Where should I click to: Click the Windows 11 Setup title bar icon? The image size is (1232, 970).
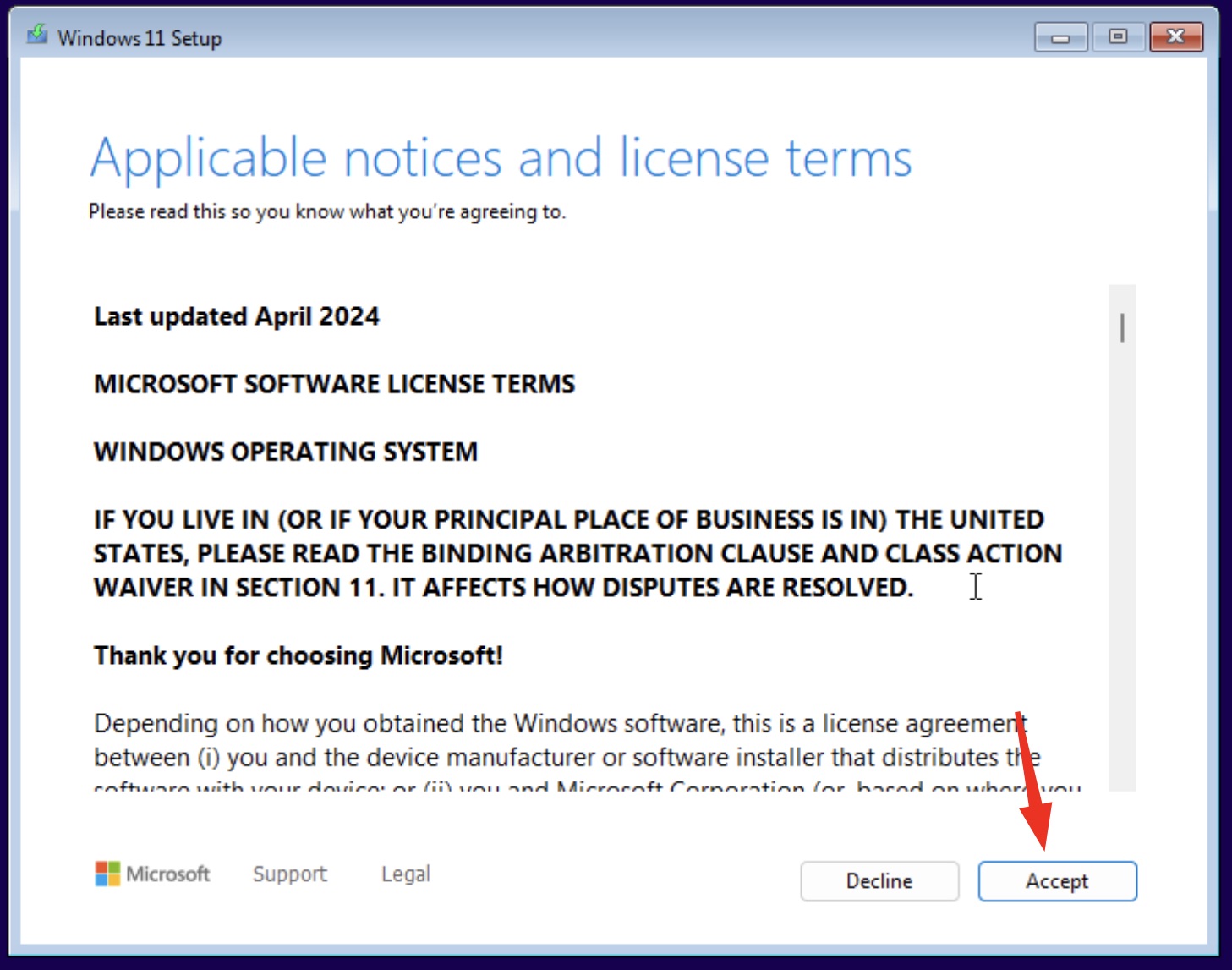tap(36, 36)
